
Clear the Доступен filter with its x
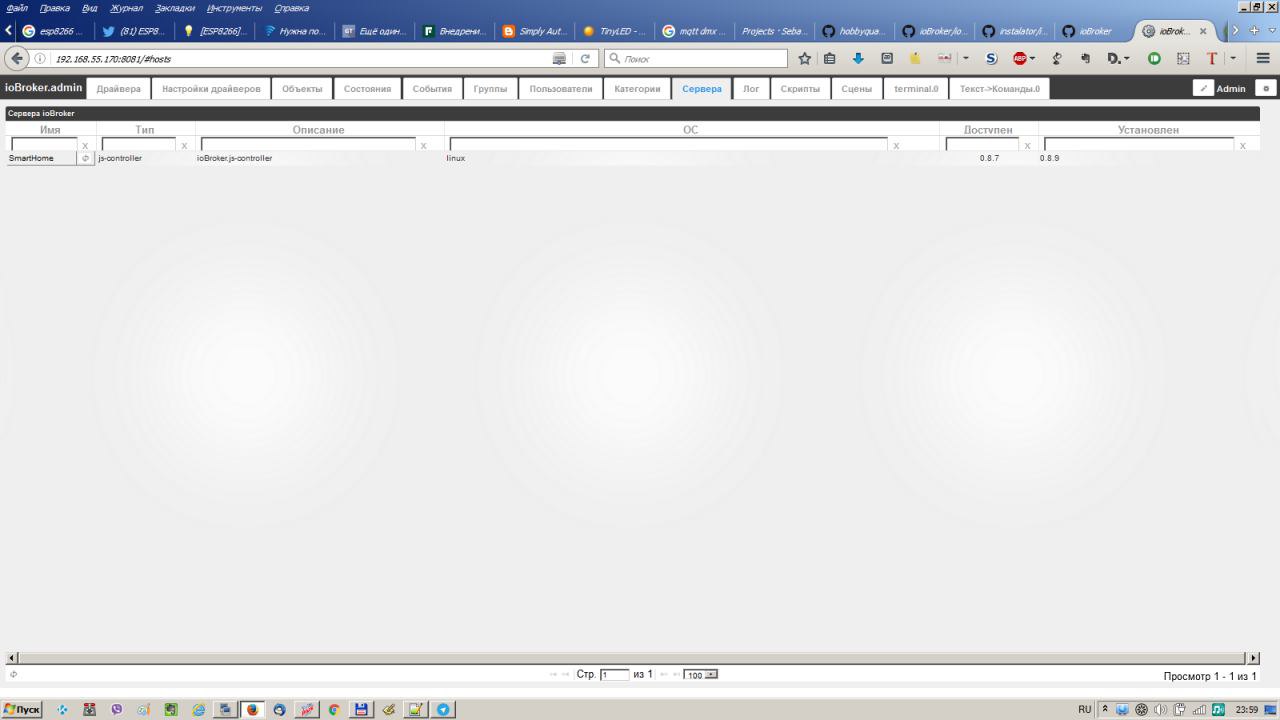point(1027,146)
